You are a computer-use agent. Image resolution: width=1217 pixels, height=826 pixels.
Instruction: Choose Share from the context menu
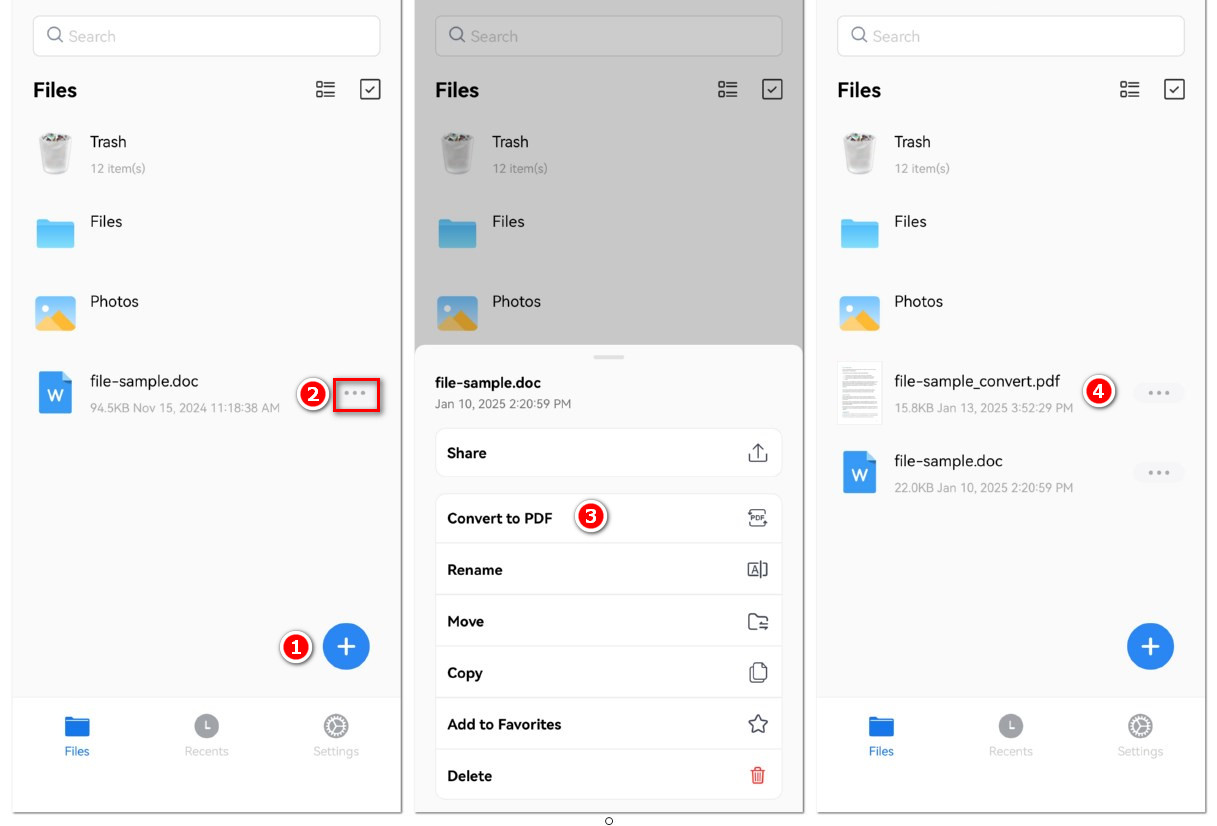466,452
